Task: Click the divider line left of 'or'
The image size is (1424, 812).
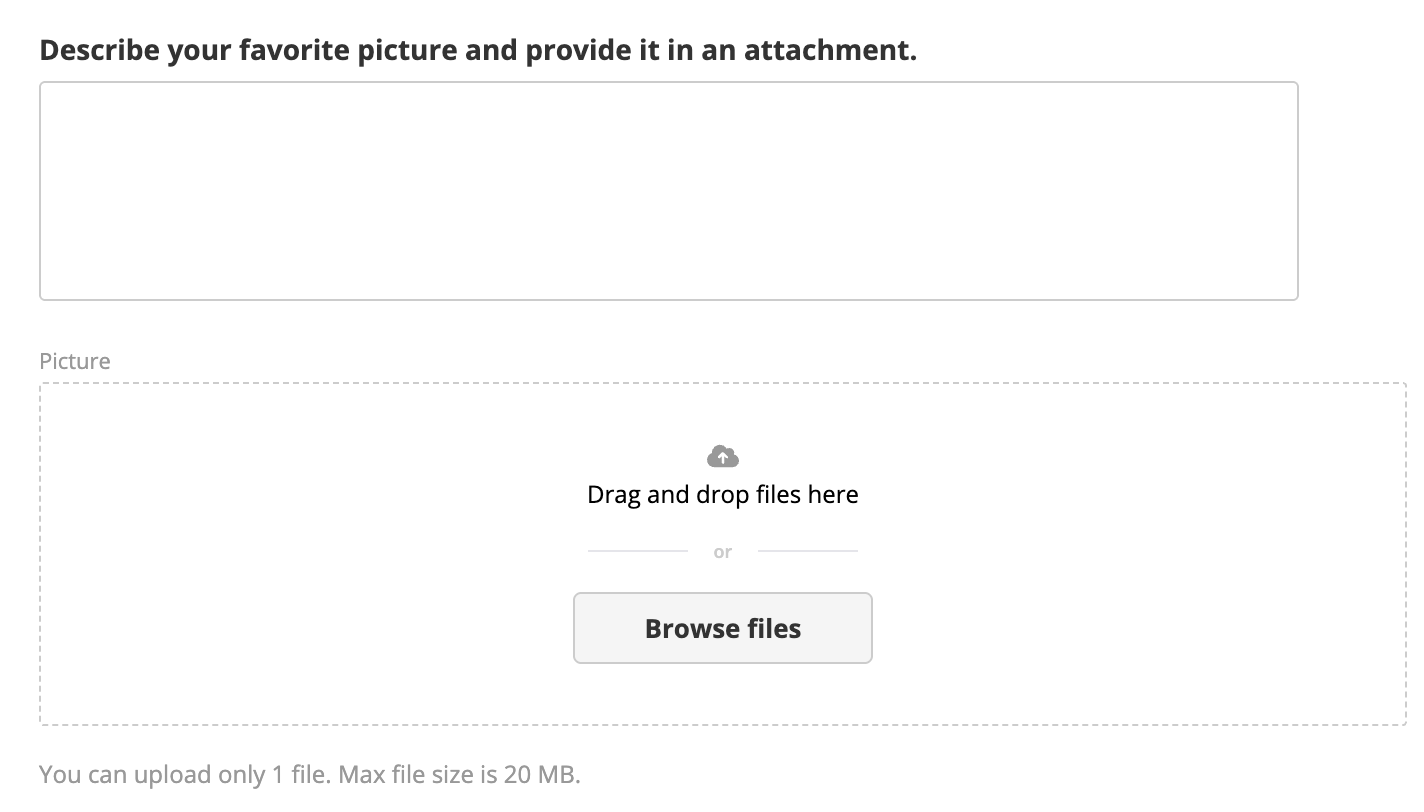Action: (x=637, y=551)
